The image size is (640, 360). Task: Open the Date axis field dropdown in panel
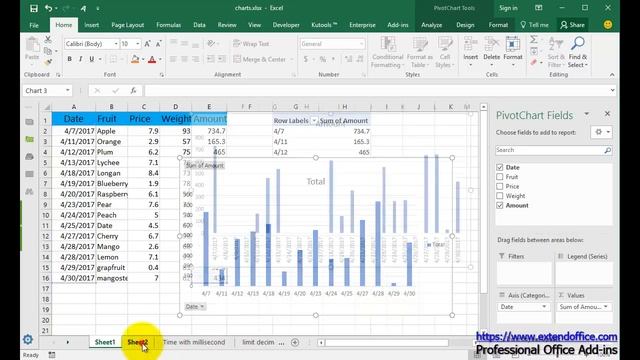[x=544, y=307]
